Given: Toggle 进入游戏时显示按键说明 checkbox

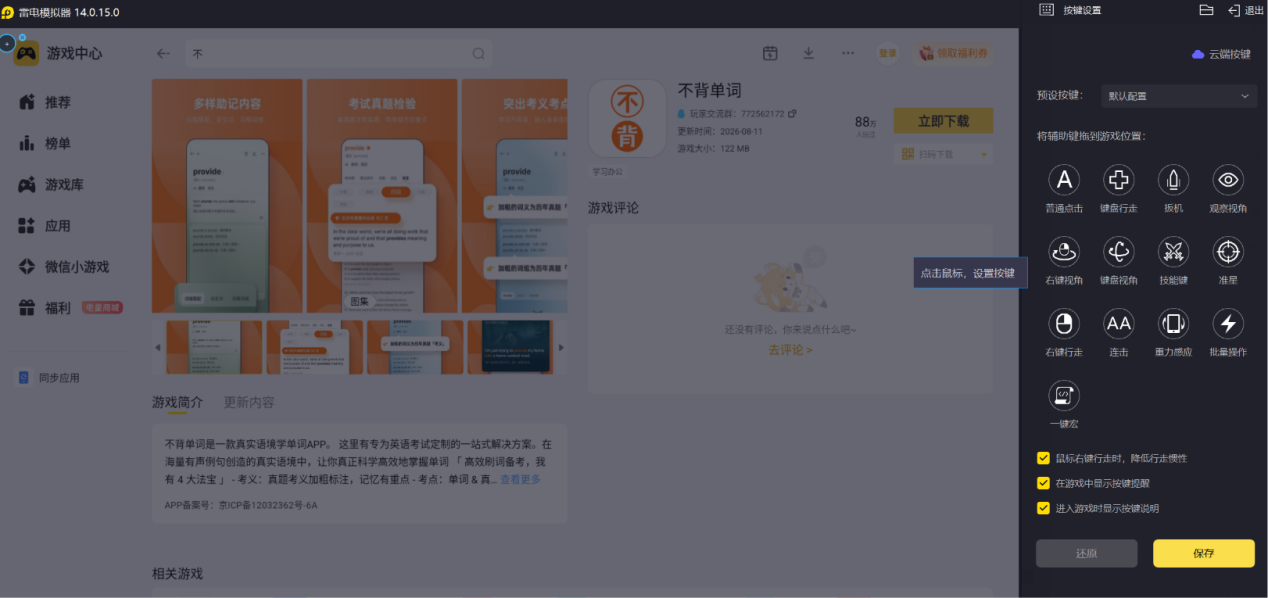Looking at the screenshot, I should click(x=1043, y=508).
